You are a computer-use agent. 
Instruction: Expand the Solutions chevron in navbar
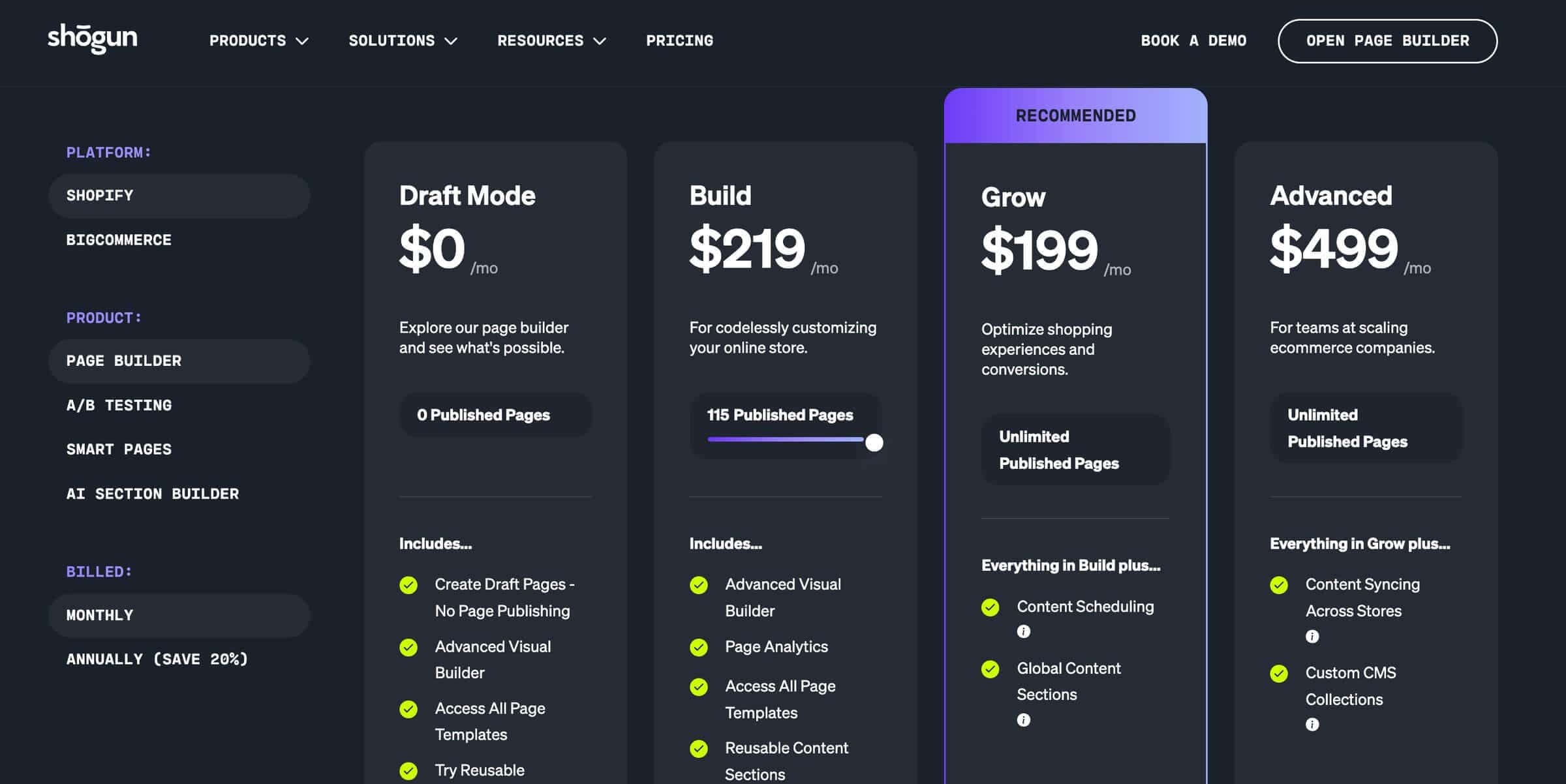tap(451, 41)
